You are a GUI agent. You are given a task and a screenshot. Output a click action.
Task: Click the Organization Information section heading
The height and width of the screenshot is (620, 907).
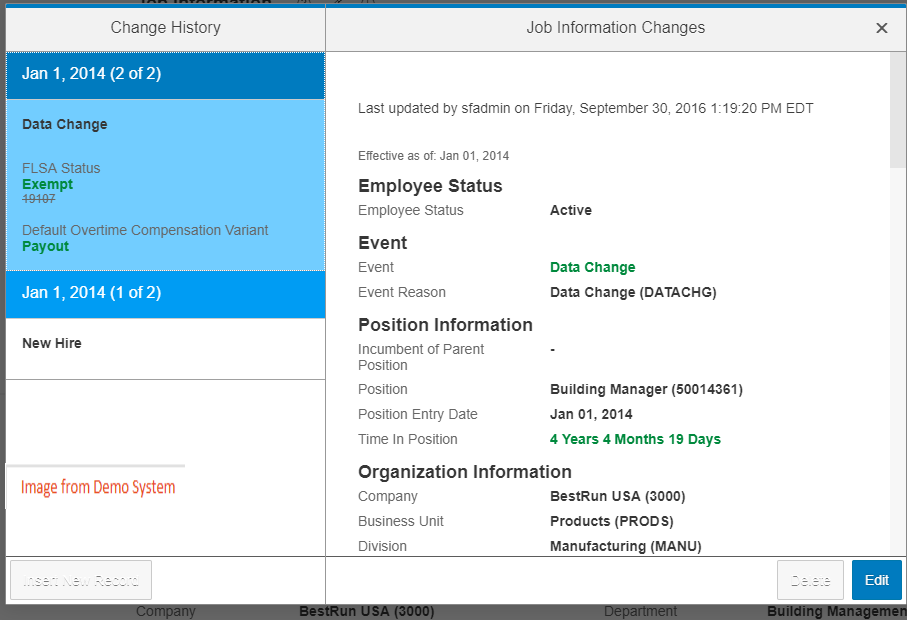click(x=464, y=472)
